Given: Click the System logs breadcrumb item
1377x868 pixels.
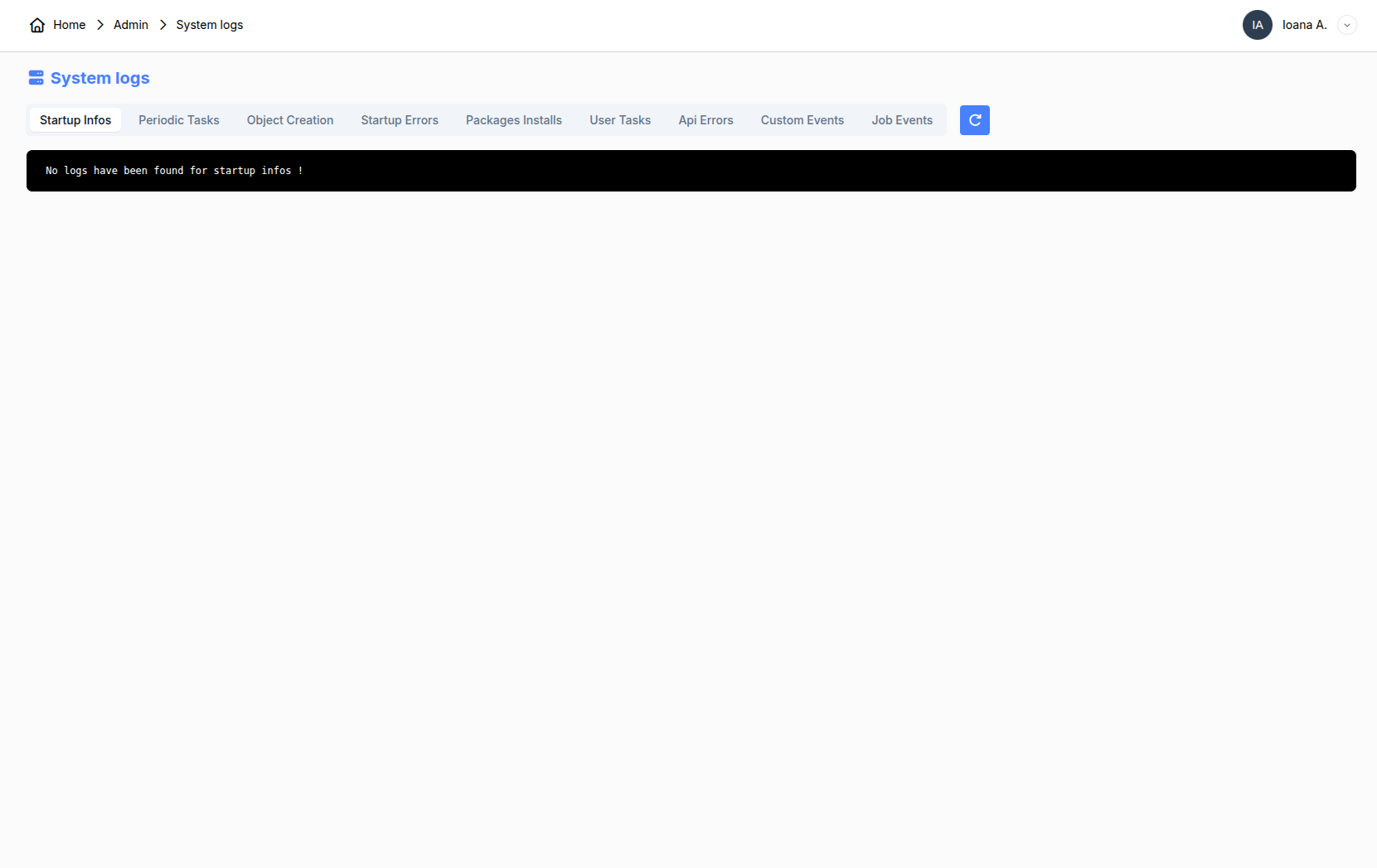Looking at the screenshot, I should 209,25.
